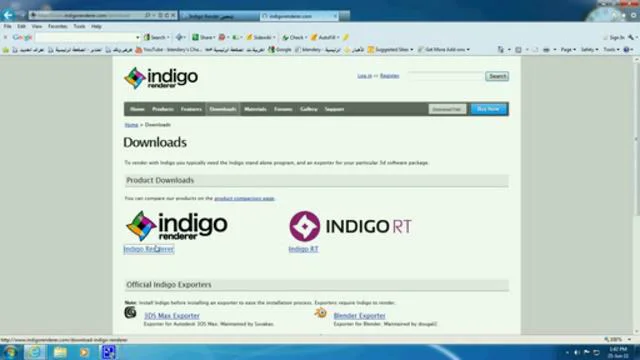This screenshot has width=640, height=360.
Task: Open the Tools dropdown in command bar
Action: 611,50
